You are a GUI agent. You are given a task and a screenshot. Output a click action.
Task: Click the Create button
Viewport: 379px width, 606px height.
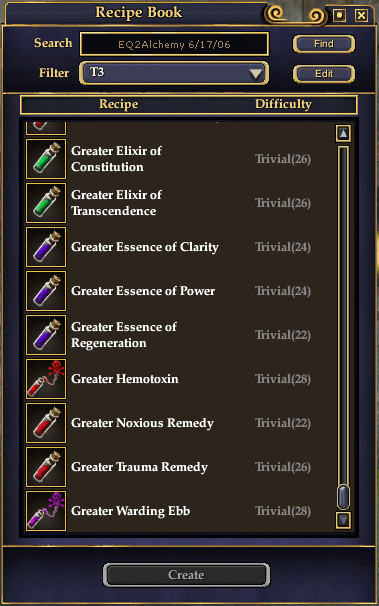[x=186, y=575]
